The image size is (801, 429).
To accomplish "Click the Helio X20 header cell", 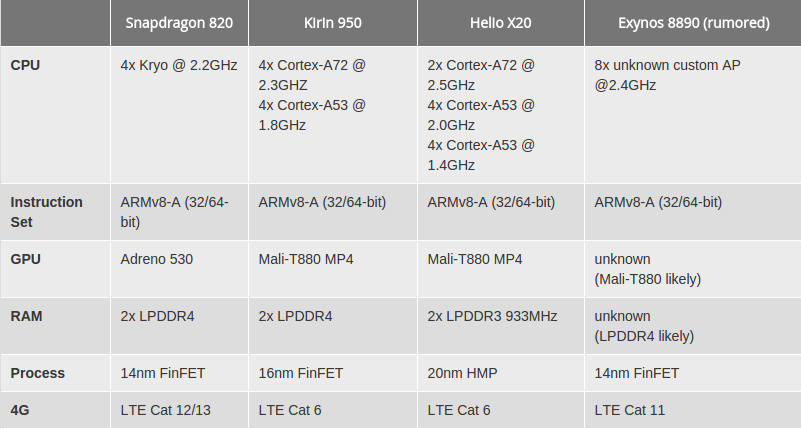I will (x=501, y=23).
